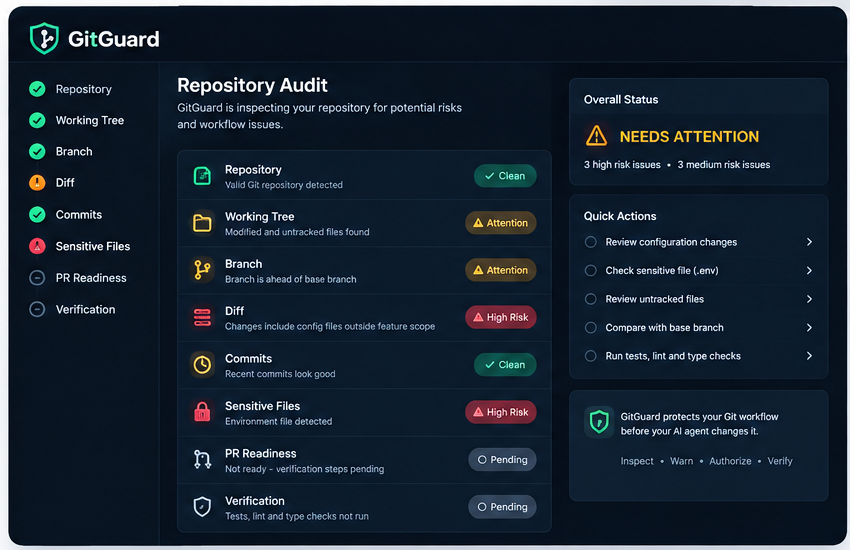Click the 'Modified and untracked files found' text
This screenshot has height=550, width=850.
[x=297, y=232]
